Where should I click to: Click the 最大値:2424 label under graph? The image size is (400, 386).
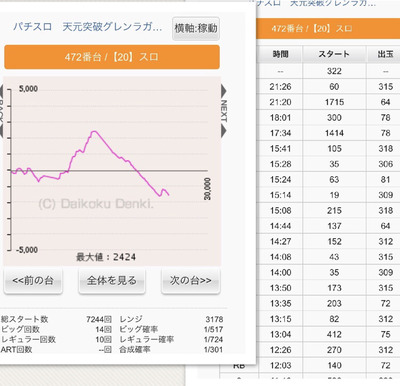point(106,257)
